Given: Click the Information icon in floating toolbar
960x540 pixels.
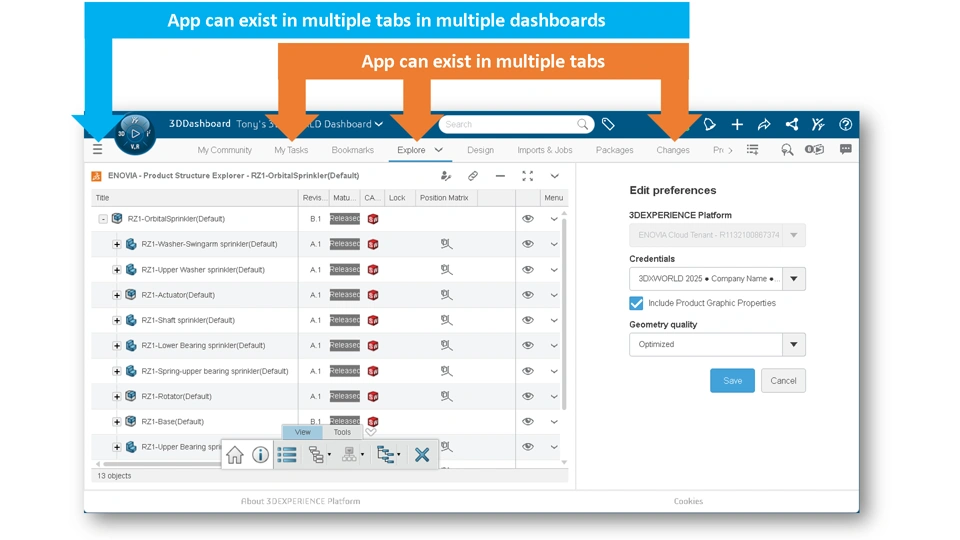Looking at the screenshot, I should pyautogui.click(x=260, y=455).
